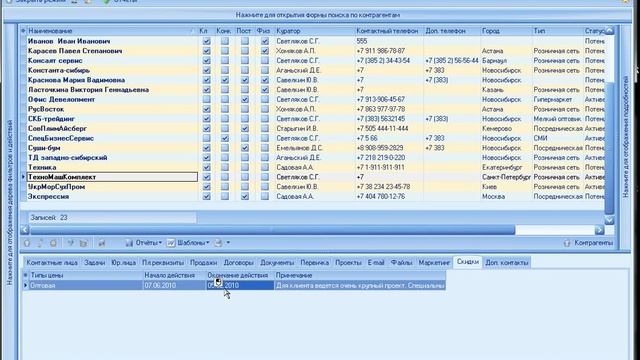
Task: Toggle the Пост checkbox for Суши-бум
Action: pos(244,148)
